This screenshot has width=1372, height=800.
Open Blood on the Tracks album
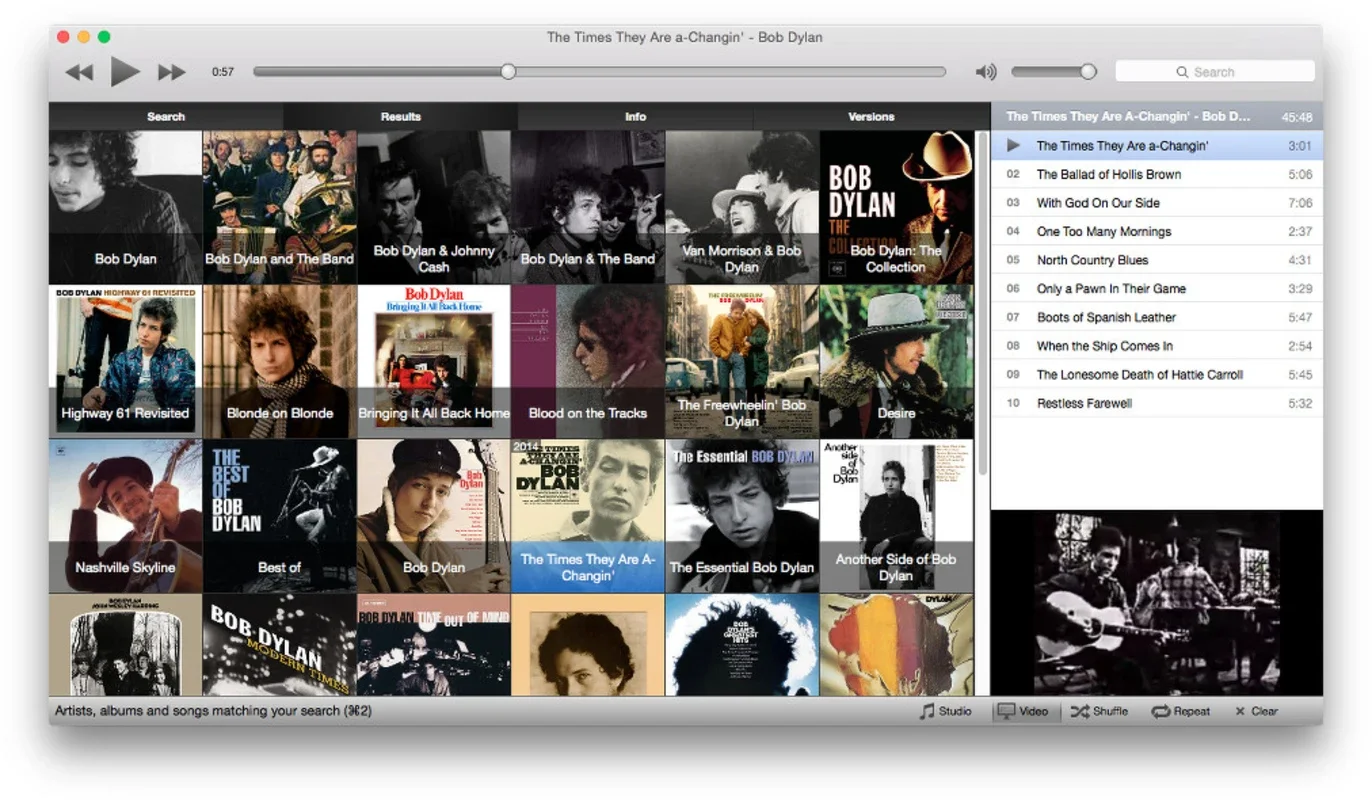point(588,362)
